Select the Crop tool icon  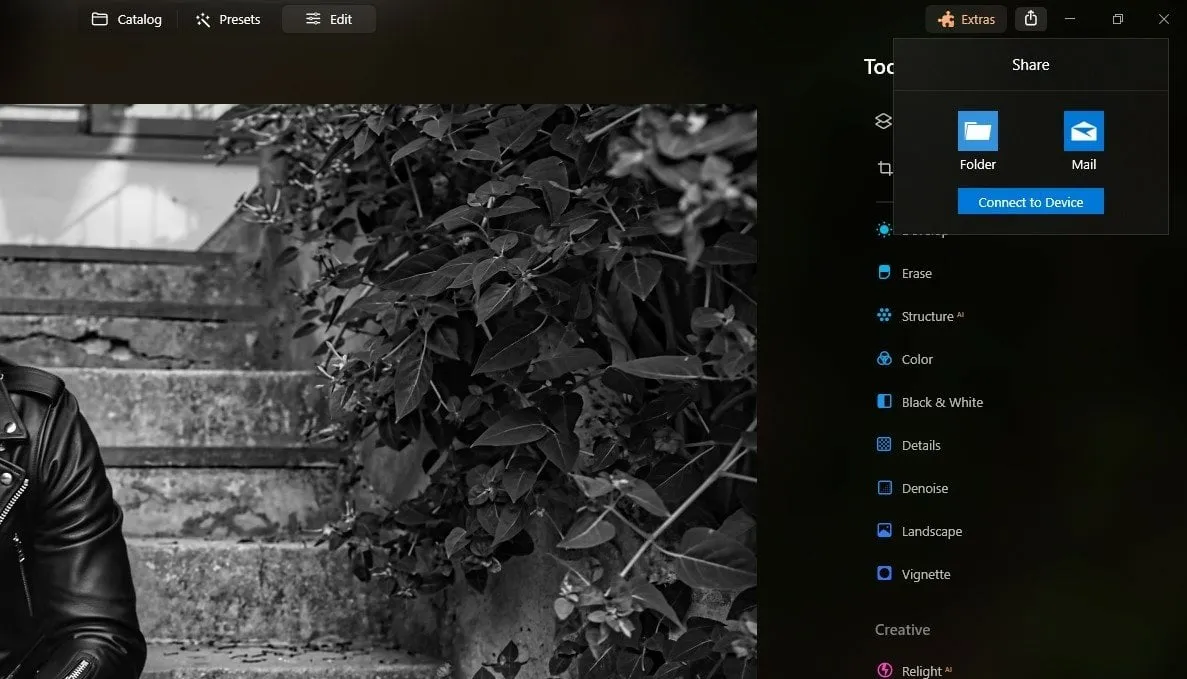pyautogui.click(x=884, y=169)
